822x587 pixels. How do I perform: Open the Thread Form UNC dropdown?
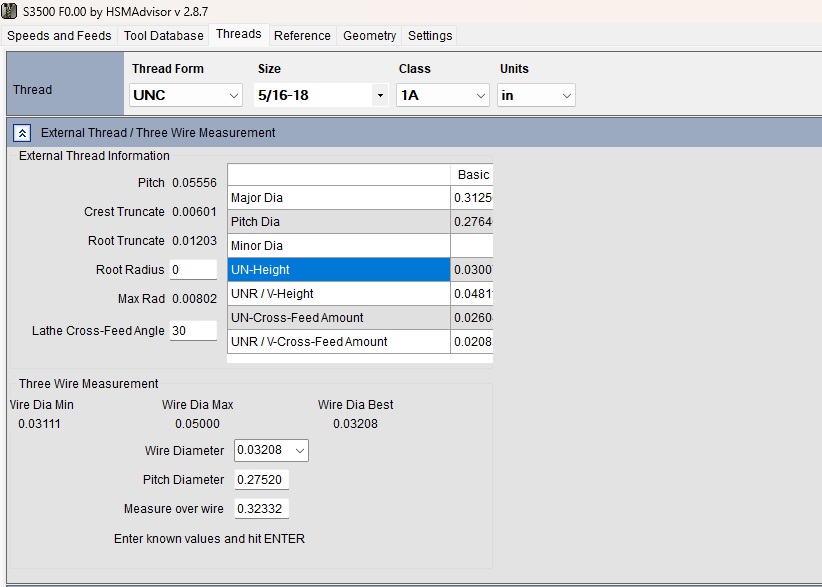click(x=186, y=96)
